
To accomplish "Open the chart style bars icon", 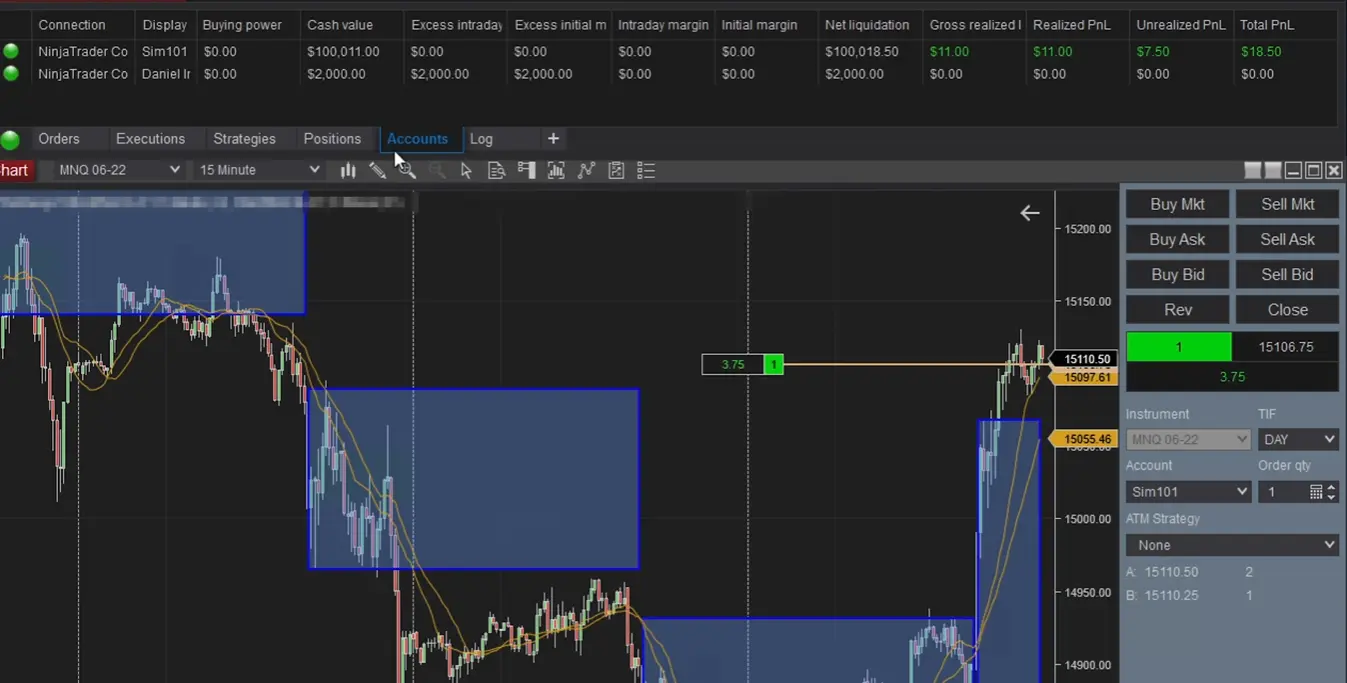I will point(347,170).
